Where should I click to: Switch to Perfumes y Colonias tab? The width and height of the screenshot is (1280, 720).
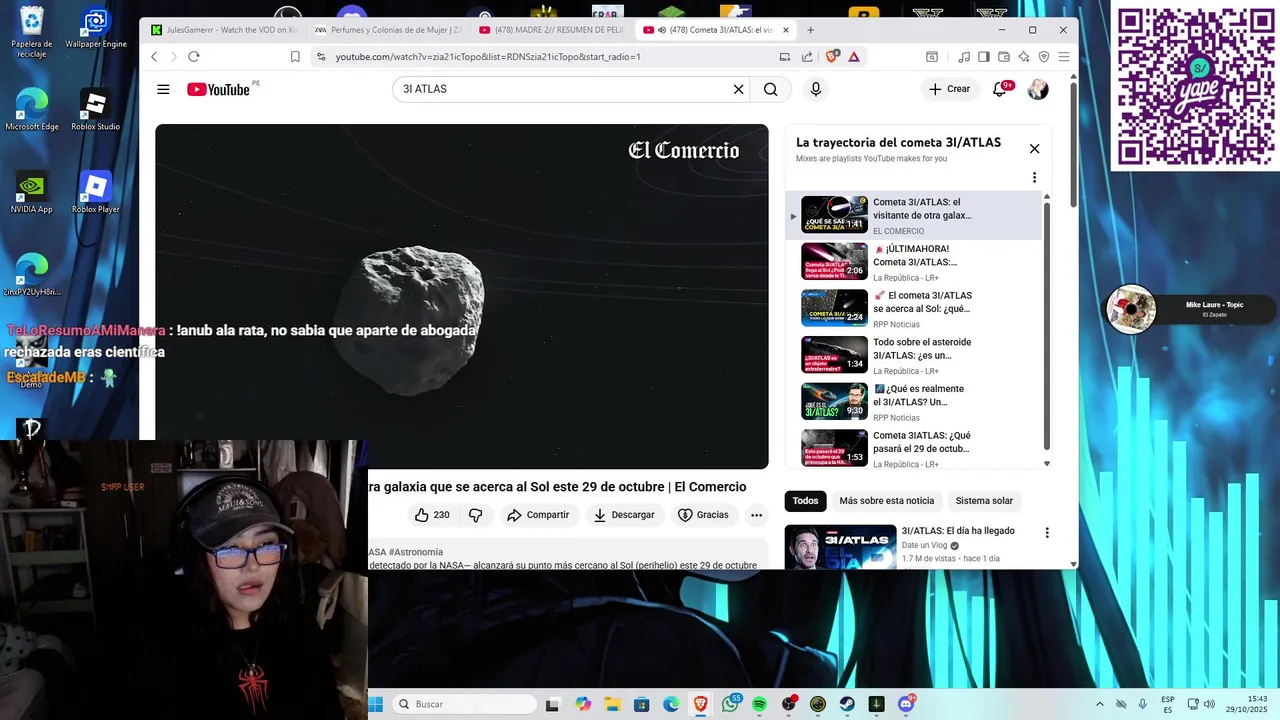coord(388,30)
